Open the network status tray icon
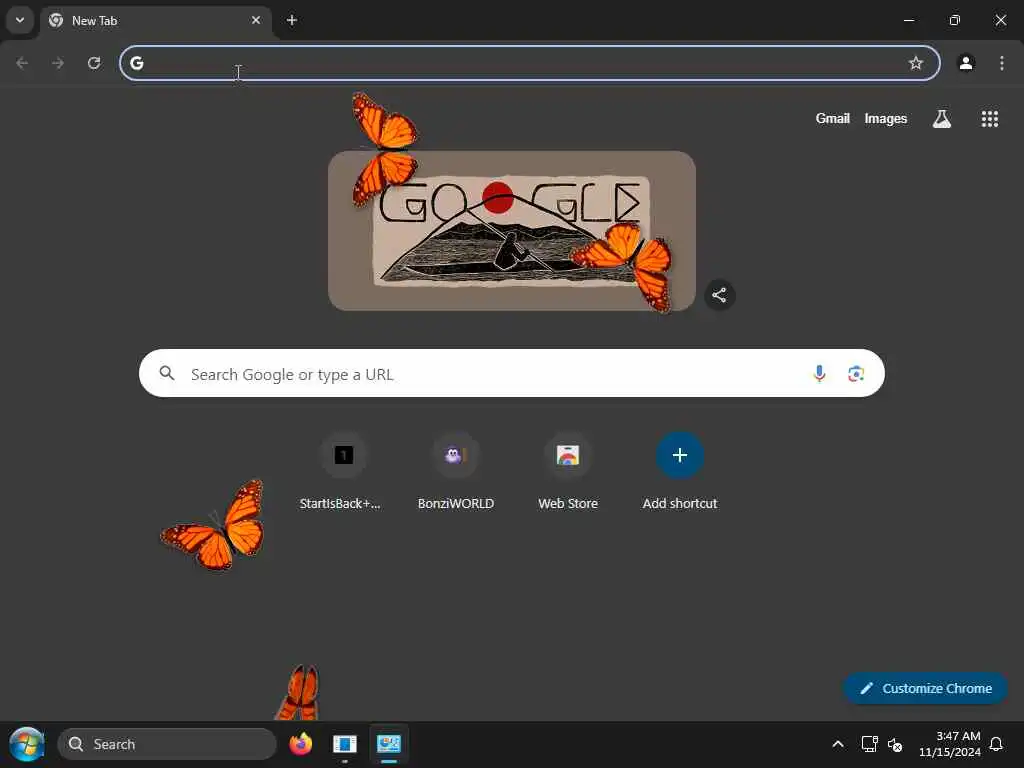 pyautogui.click(x=869, y=744)
